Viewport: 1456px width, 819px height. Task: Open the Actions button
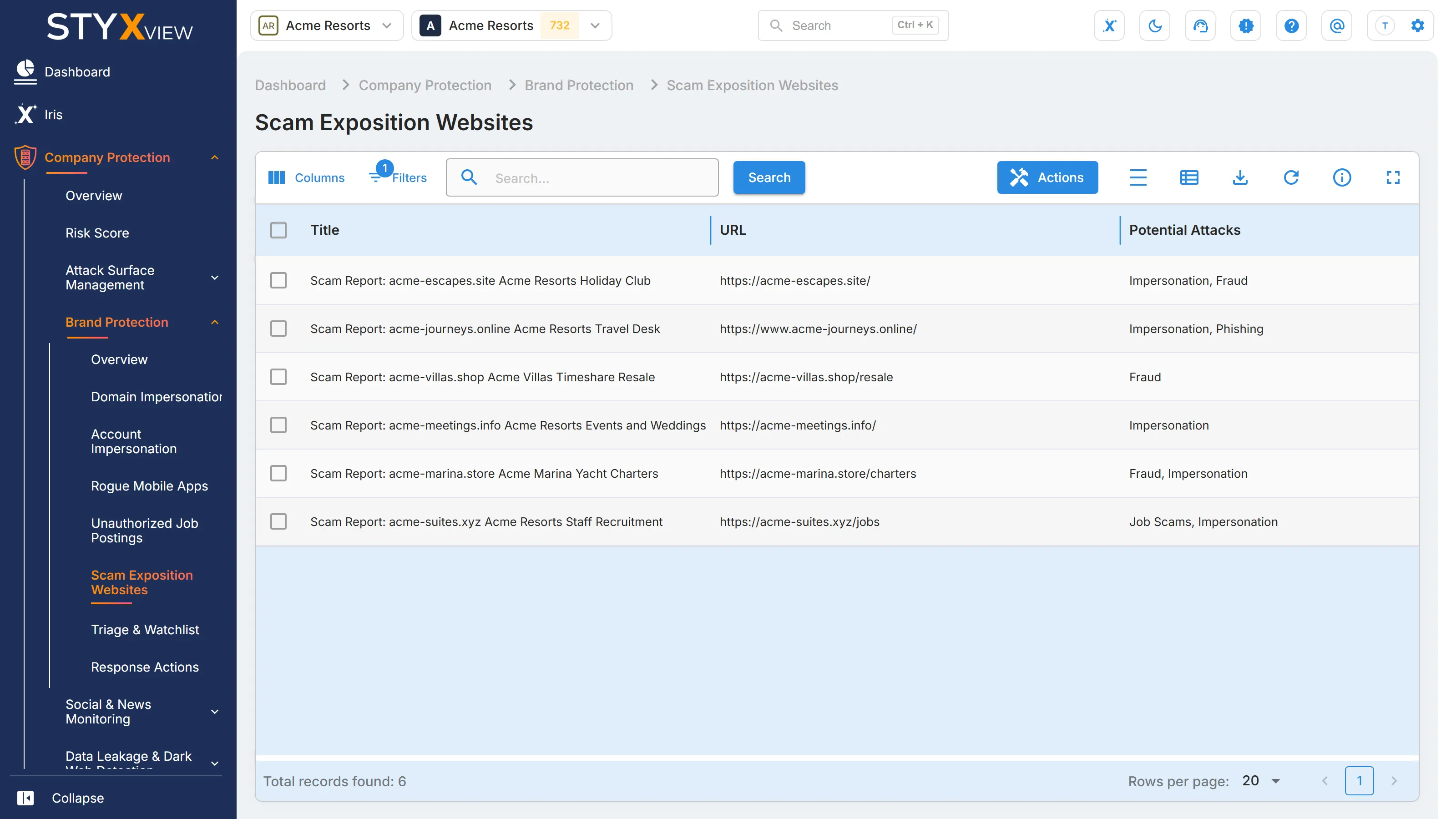point(1047,177)
